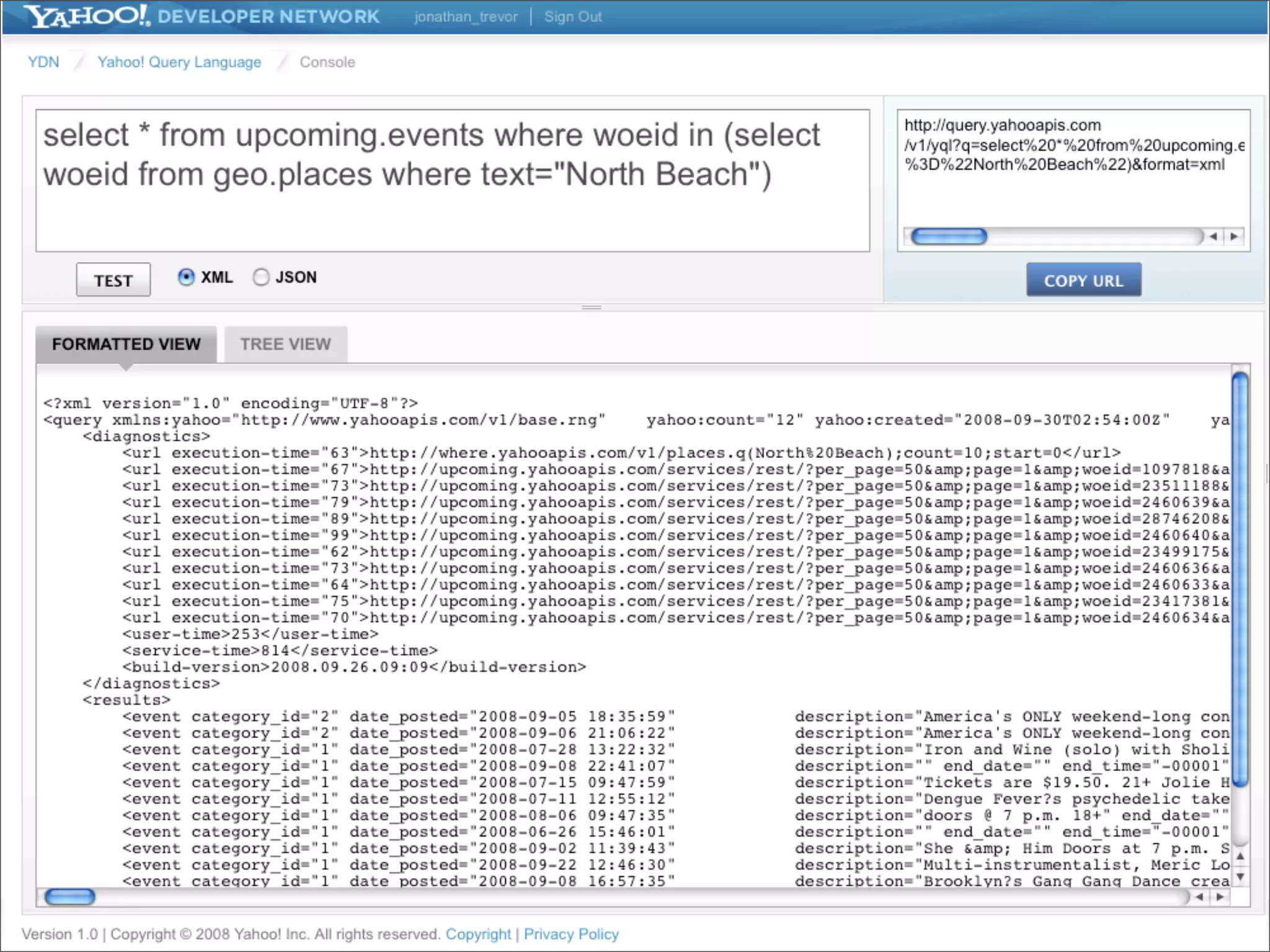Click the pane splitter grip handle
The height and width of the screenshot is (952, 1270).
pos(592,307)
